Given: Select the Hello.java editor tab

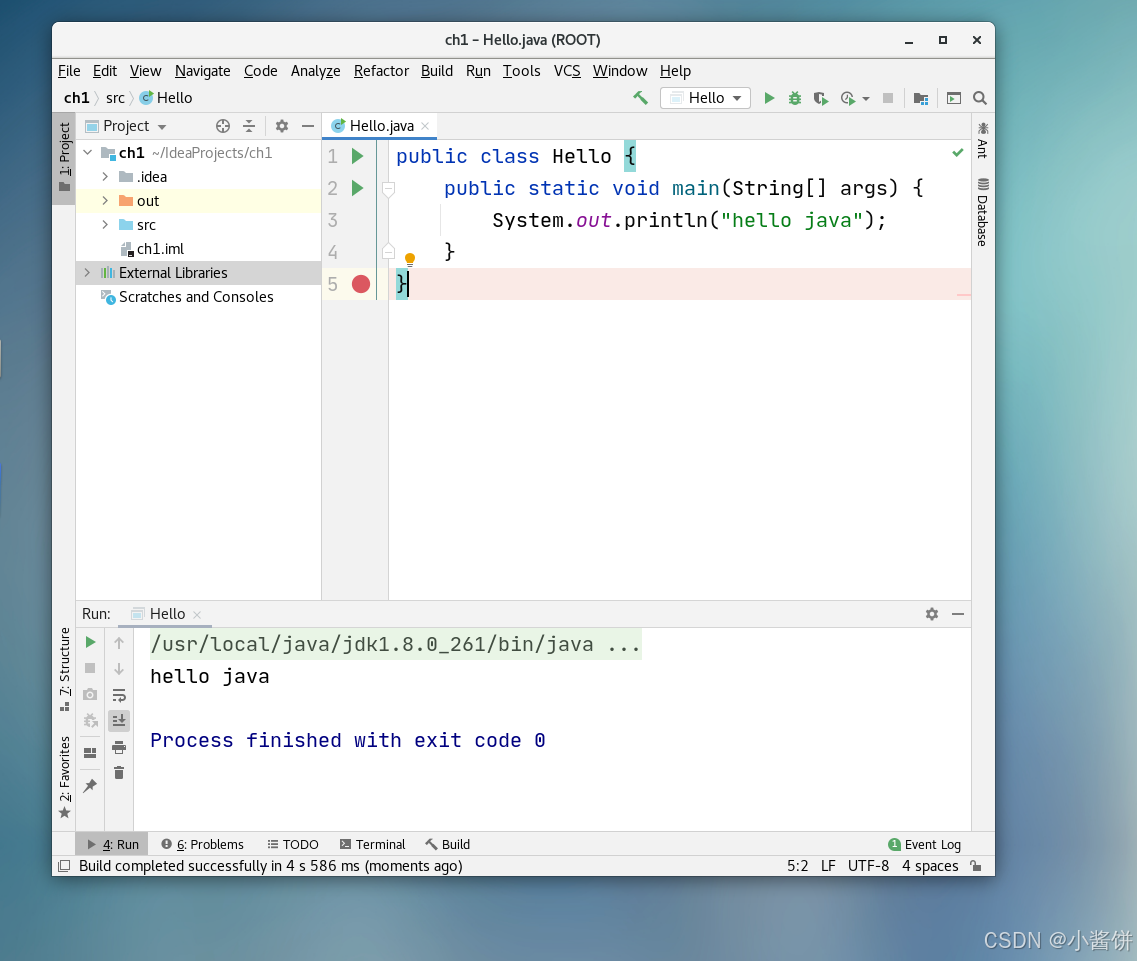Looking at the screenshot, I should 379,126.
